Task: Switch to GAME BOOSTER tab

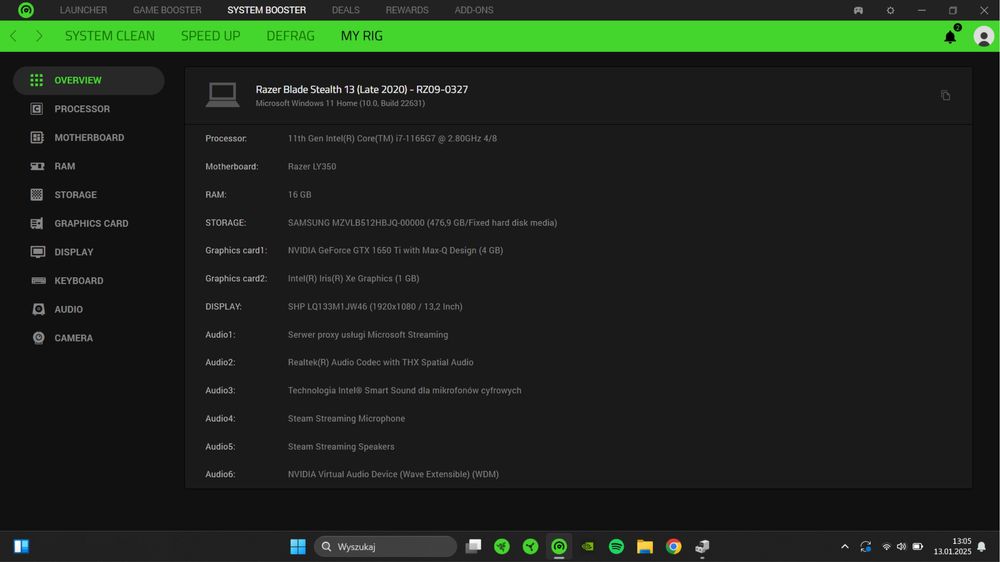Action: [167, 10]
